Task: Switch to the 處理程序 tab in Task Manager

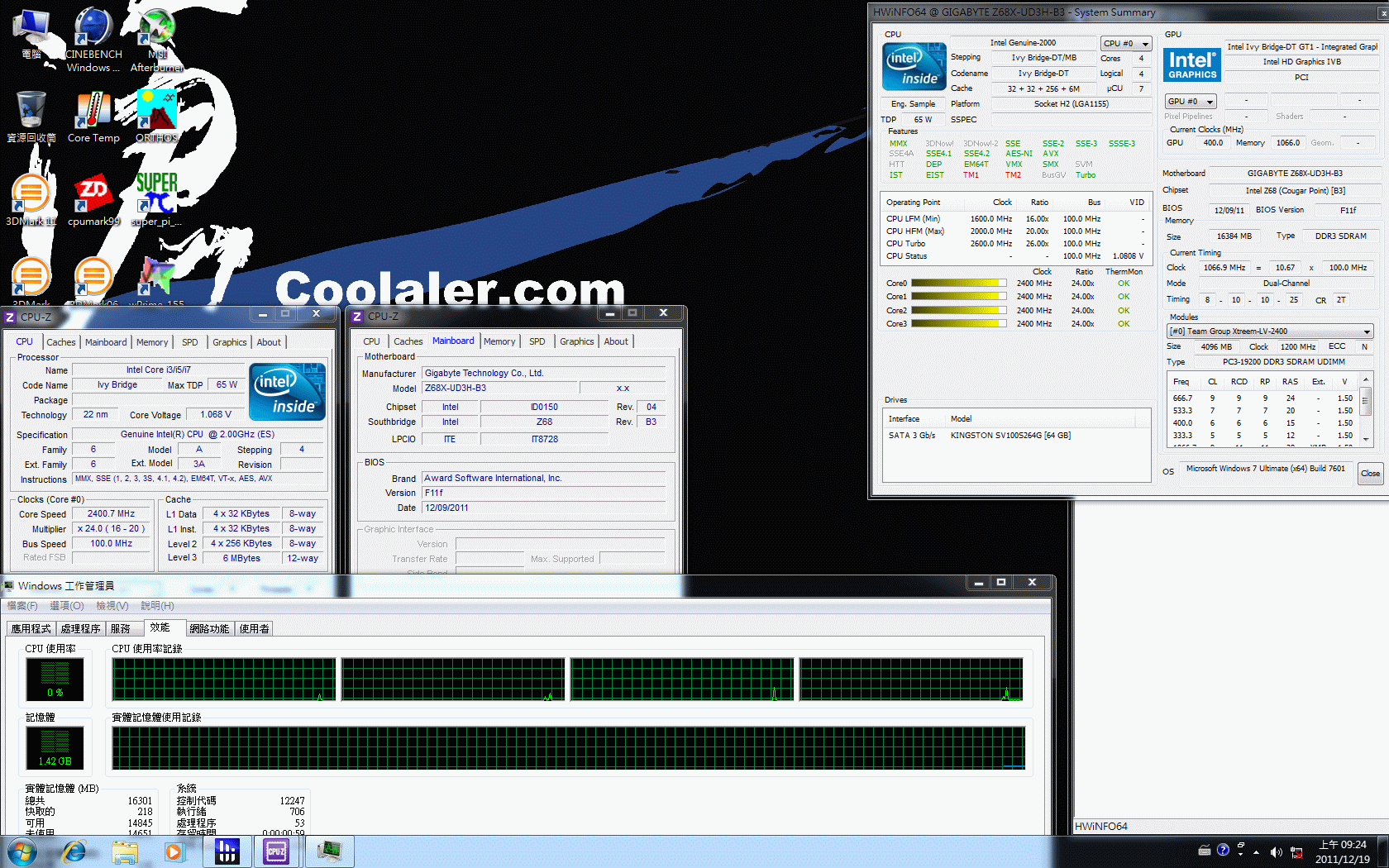Action: pyautogui.click(x=81, y=629)
